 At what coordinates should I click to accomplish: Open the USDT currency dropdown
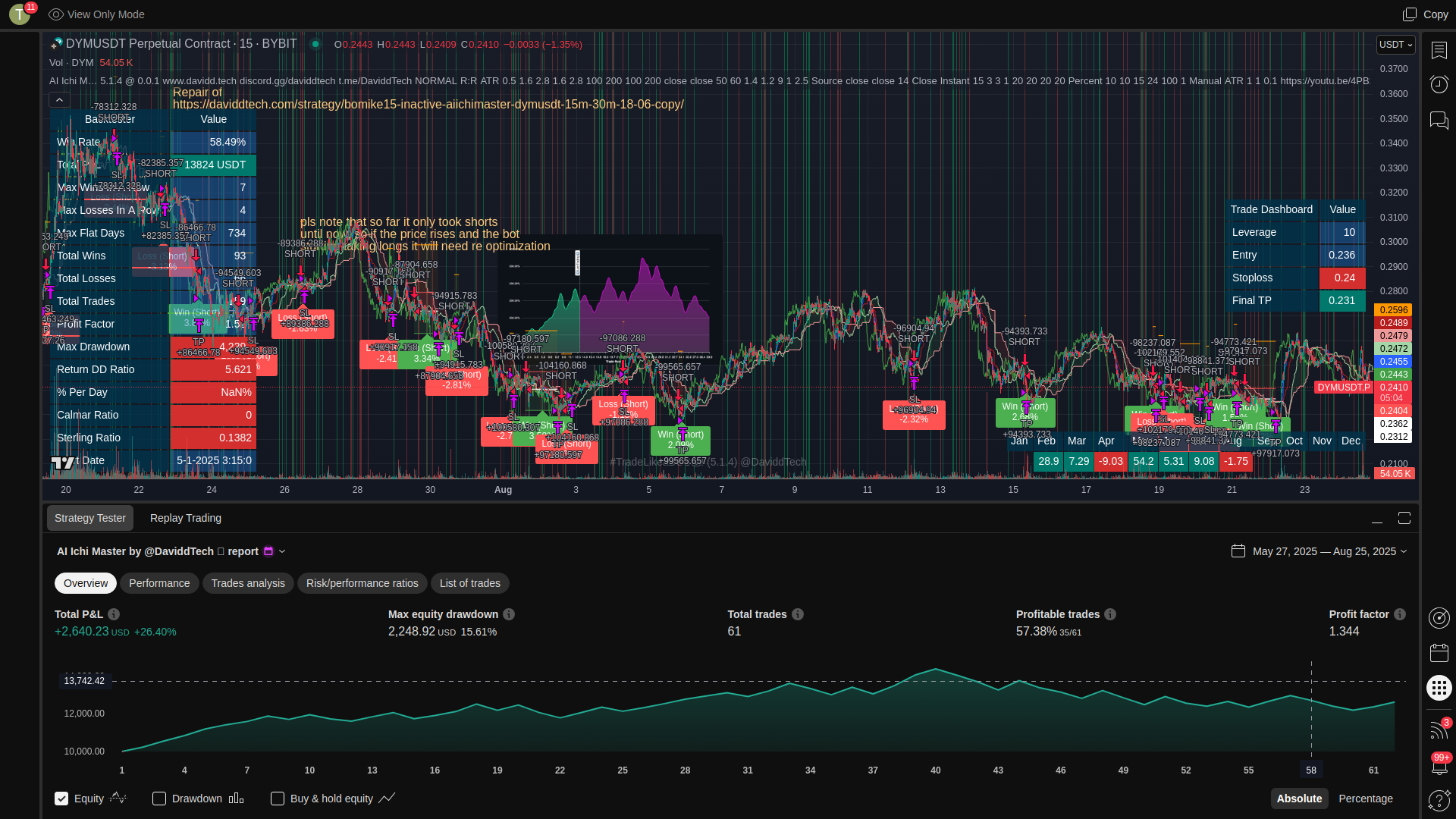(1395, 45)
